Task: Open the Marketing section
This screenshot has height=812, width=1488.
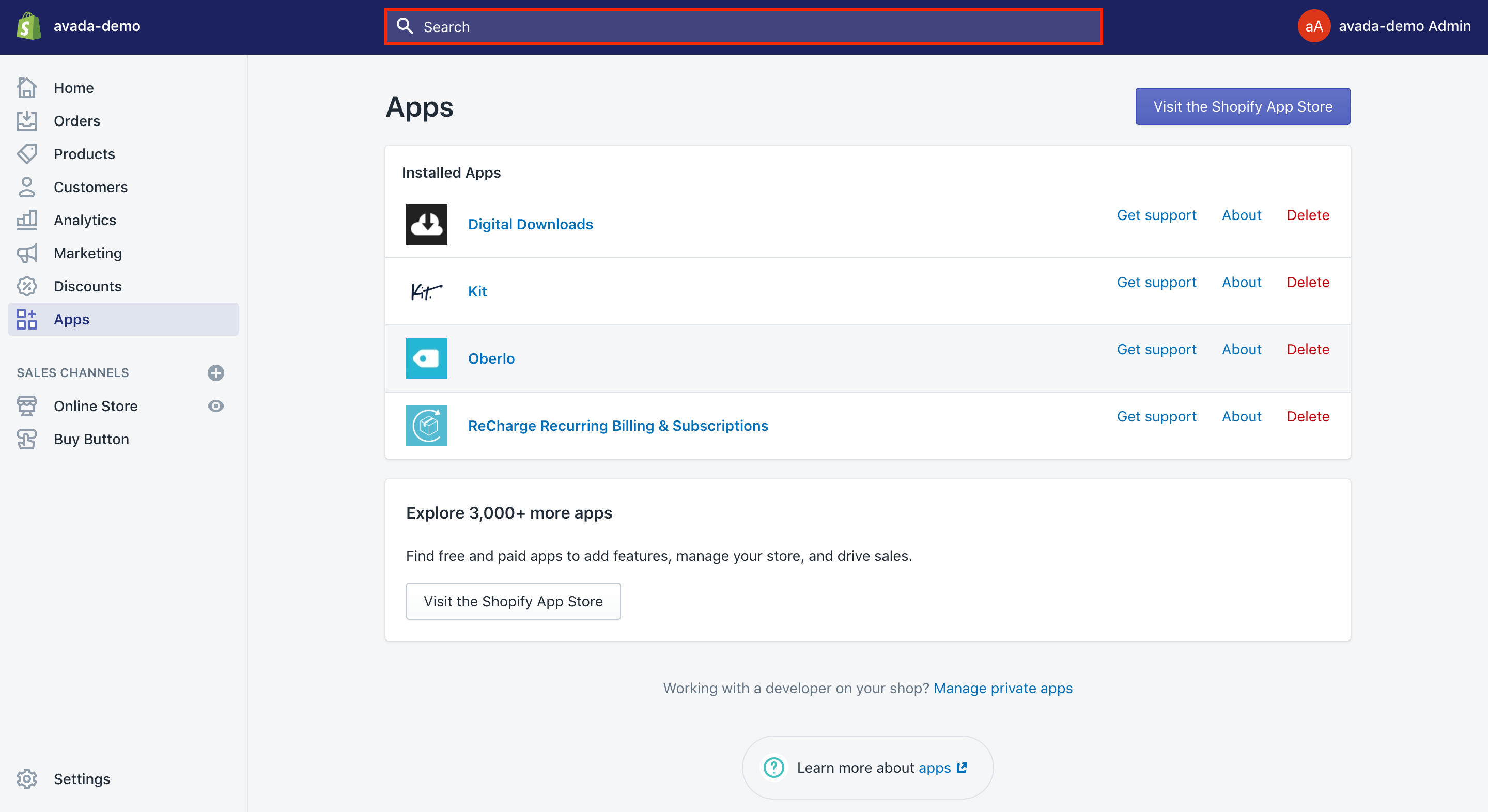Action: [x=123, y=253]
